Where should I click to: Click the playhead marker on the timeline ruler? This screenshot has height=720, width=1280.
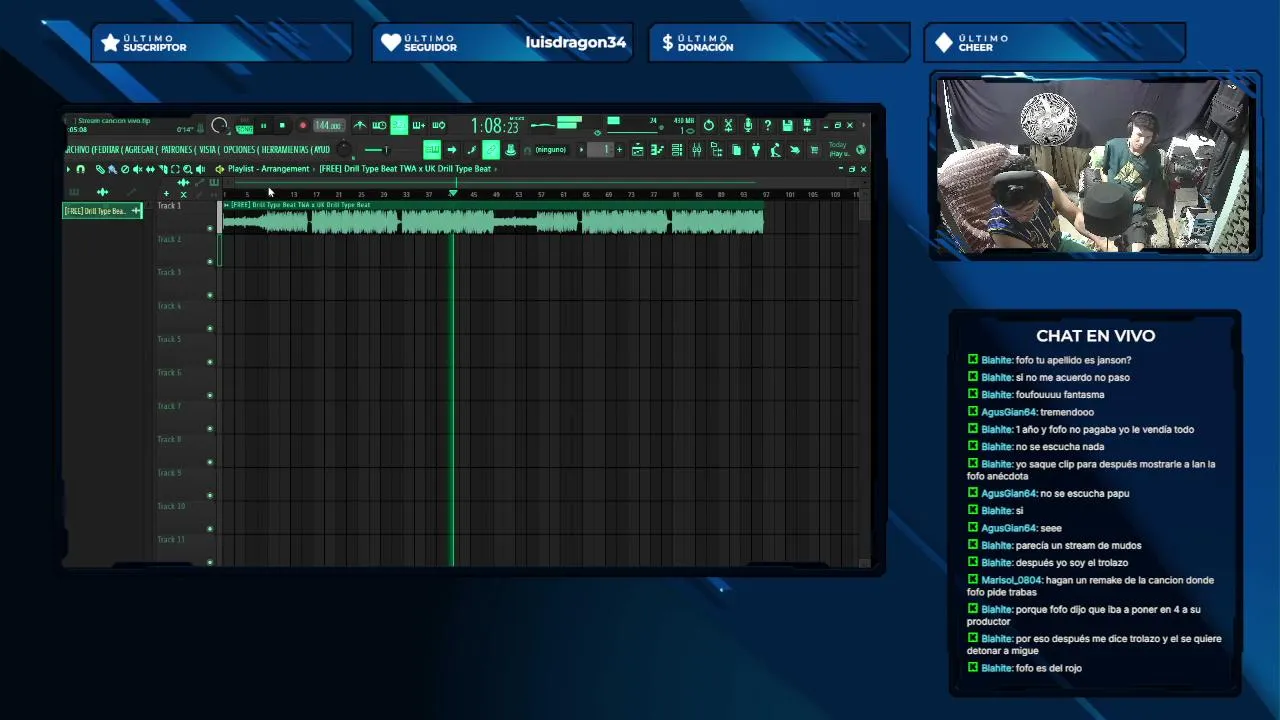click(452, 193)
